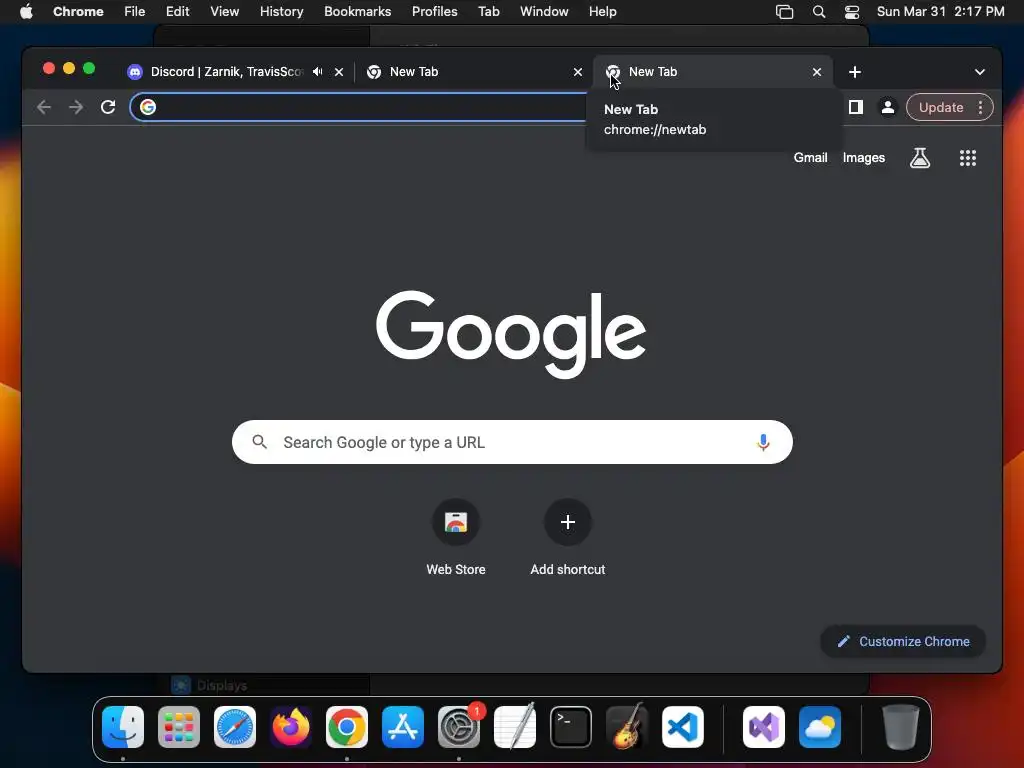Screen dimensions: 1024x768
Task: Launch Visual Studio Code from dock
Action: [x=682, y=727]
